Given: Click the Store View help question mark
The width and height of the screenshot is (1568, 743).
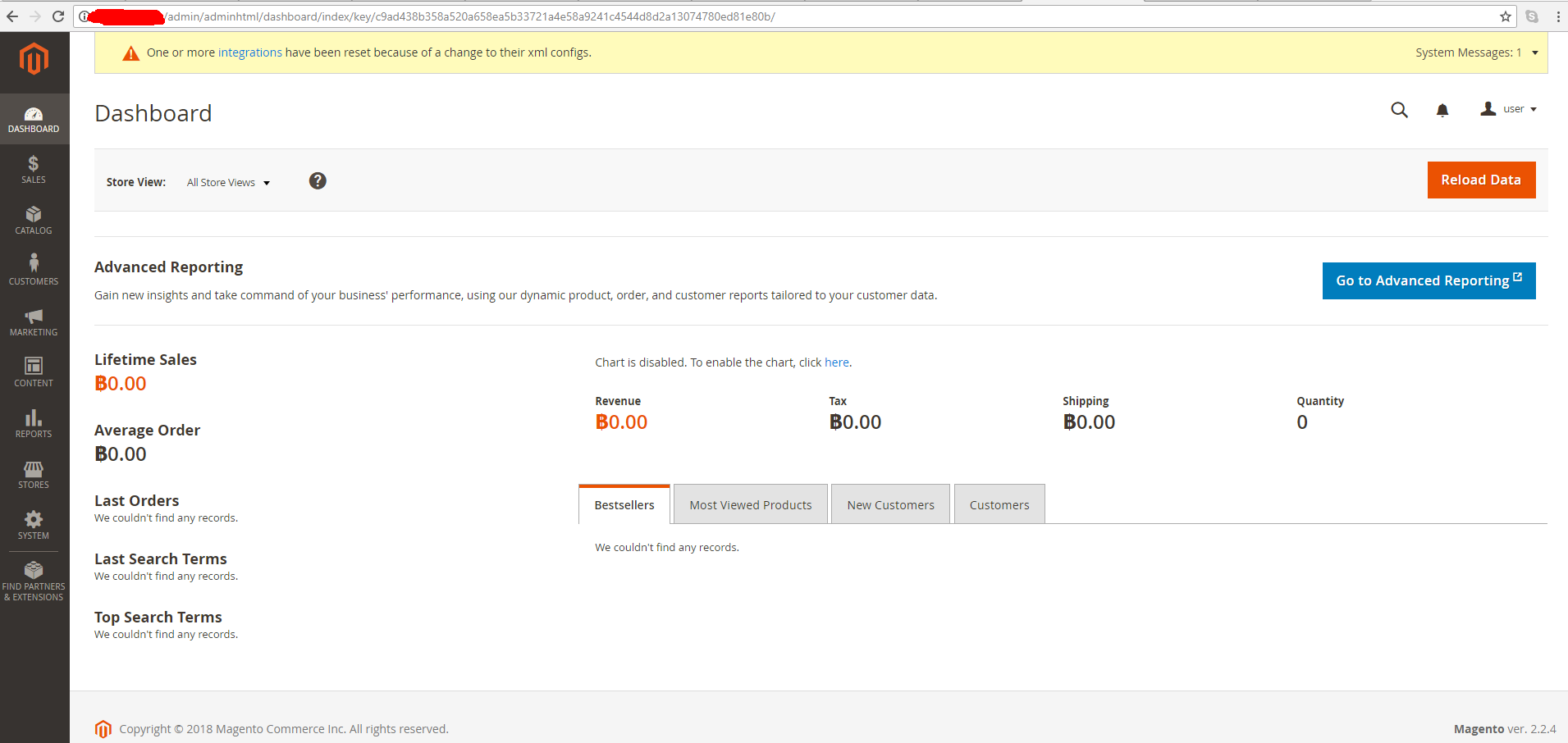Looking at the screenshot, I should [x=318, y=180].
